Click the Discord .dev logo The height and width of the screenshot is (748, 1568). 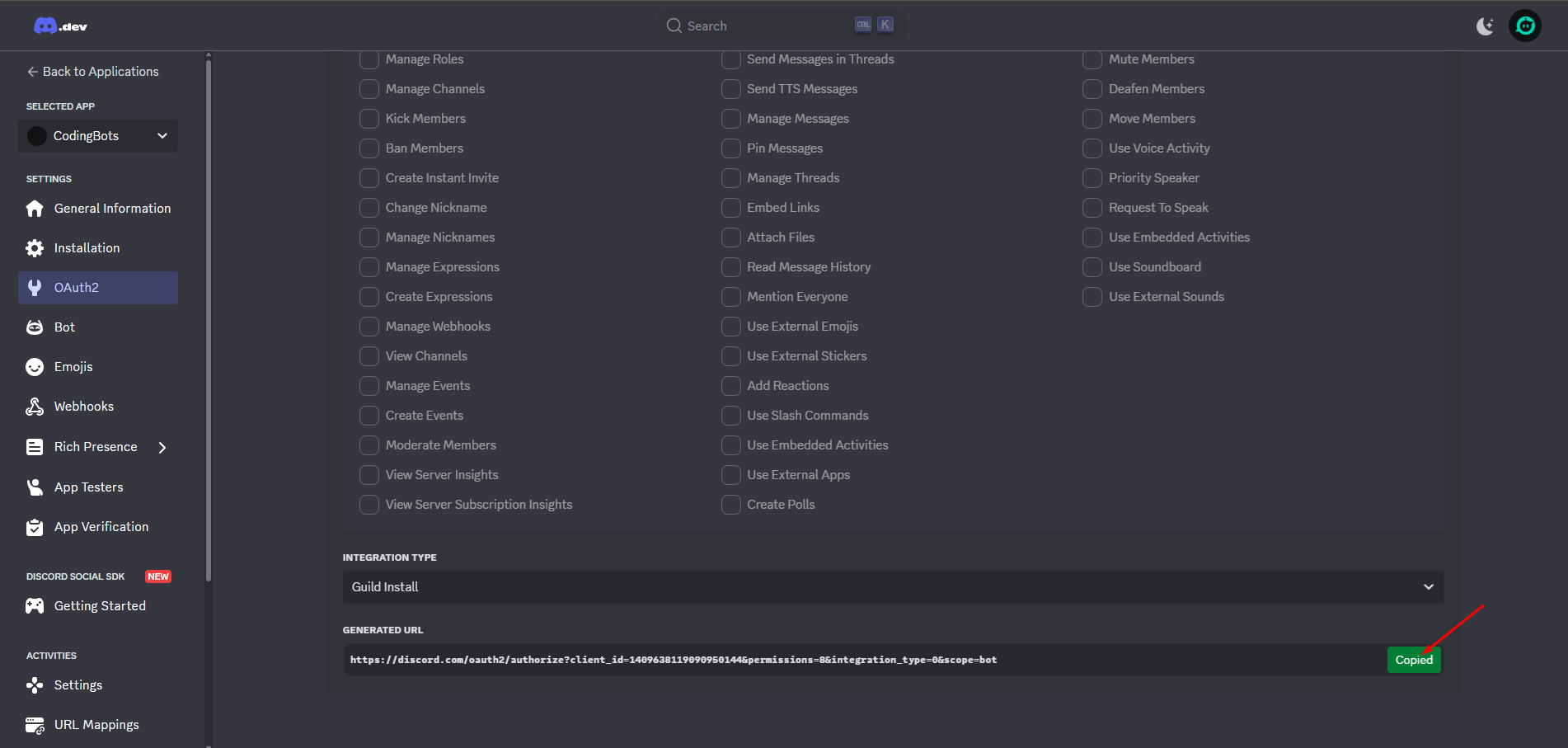[60, 26]
